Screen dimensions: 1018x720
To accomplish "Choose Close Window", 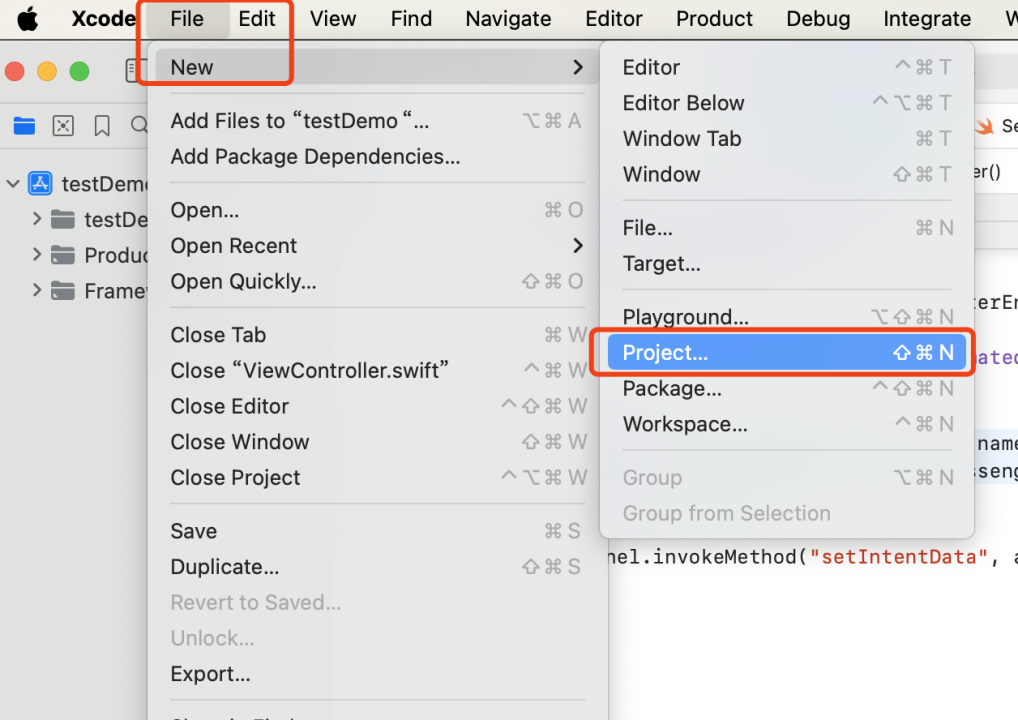I will 375,442.
